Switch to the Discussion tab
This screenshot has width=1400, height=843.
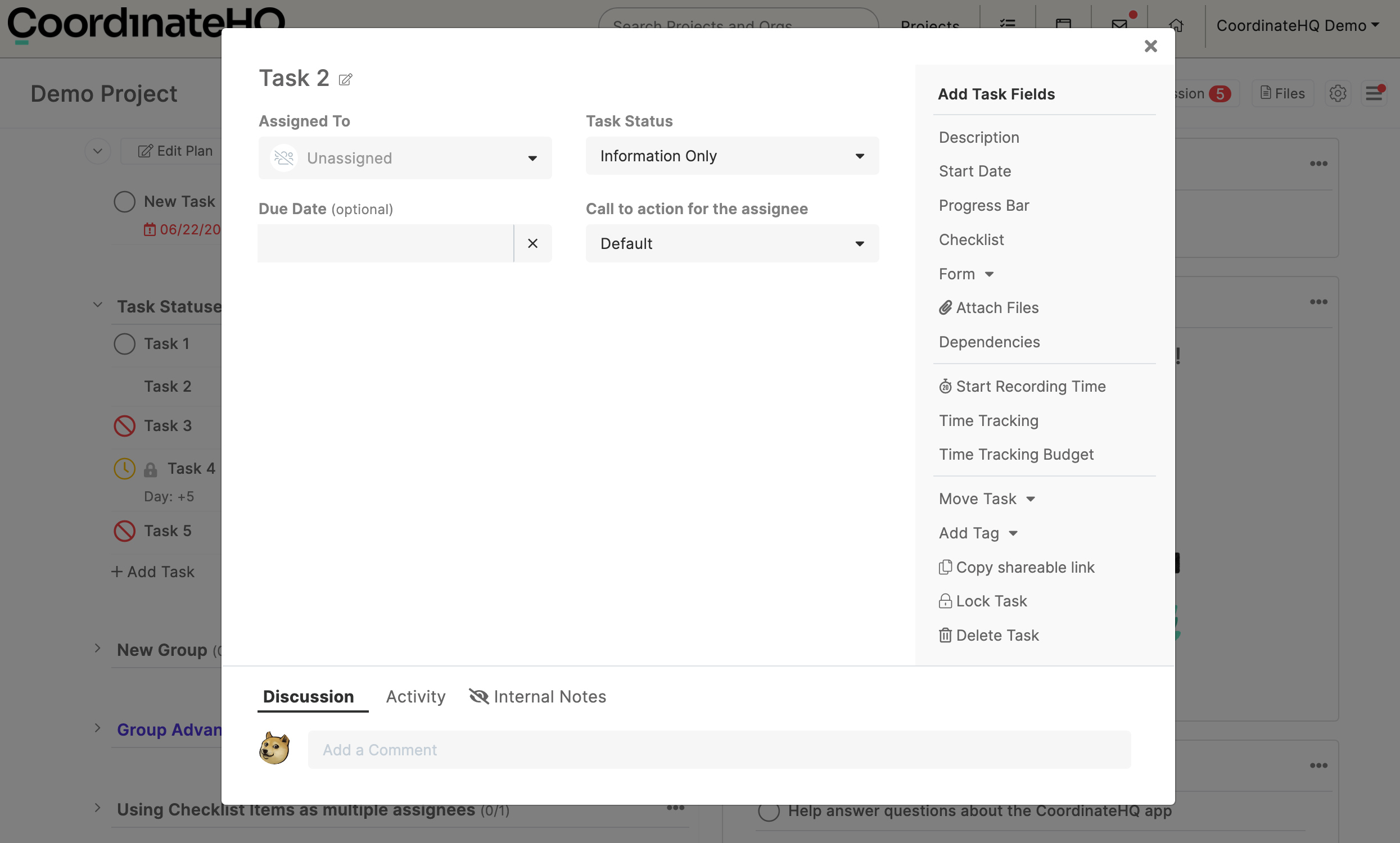click(x=309, y=696)
